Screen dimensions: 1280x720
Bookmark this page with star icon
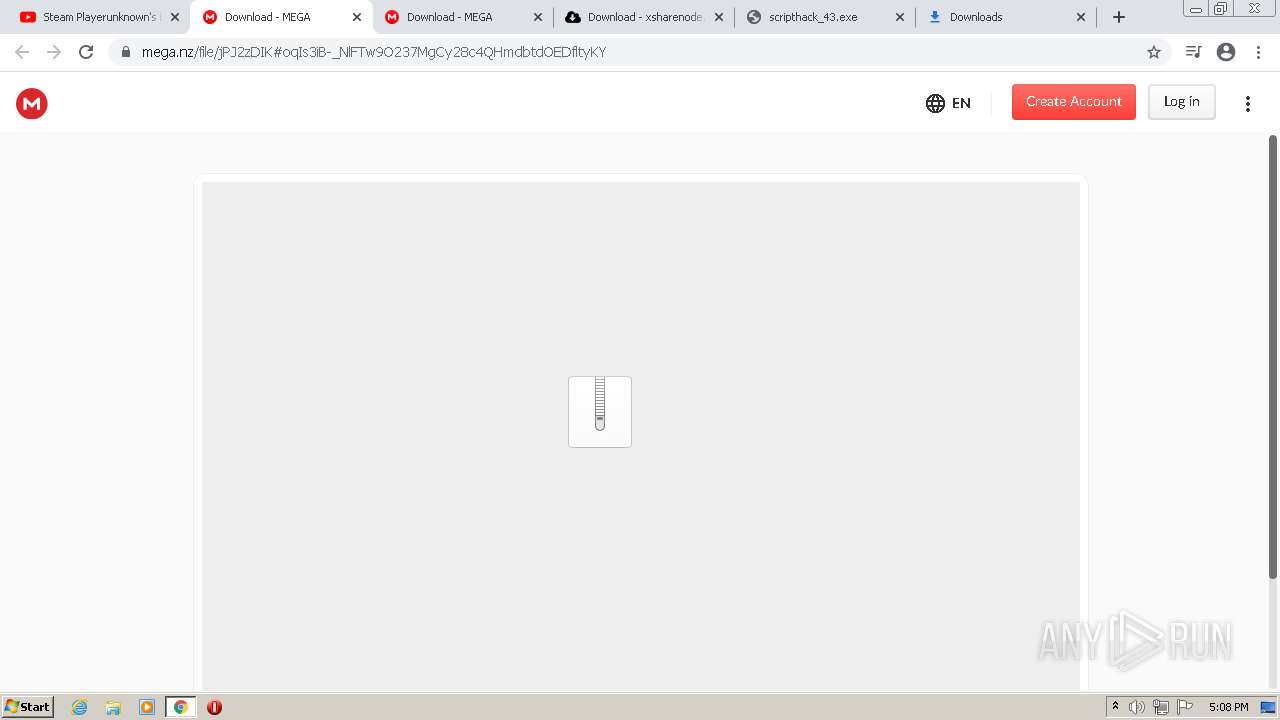pos(1154,52)
